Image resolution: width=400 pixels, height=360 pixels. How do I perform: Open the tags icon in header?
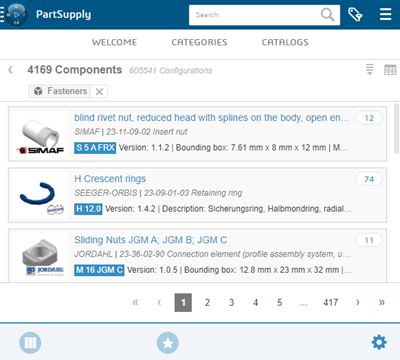pyautogui.click(x=355, y=15)
